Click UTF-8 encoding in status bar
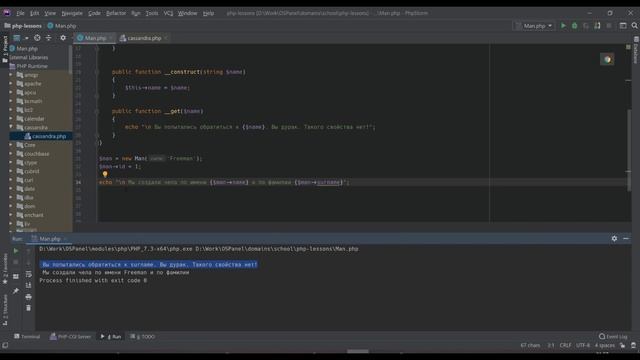Image resolution: width=640 pixels, height=360 pixels. 583,345
